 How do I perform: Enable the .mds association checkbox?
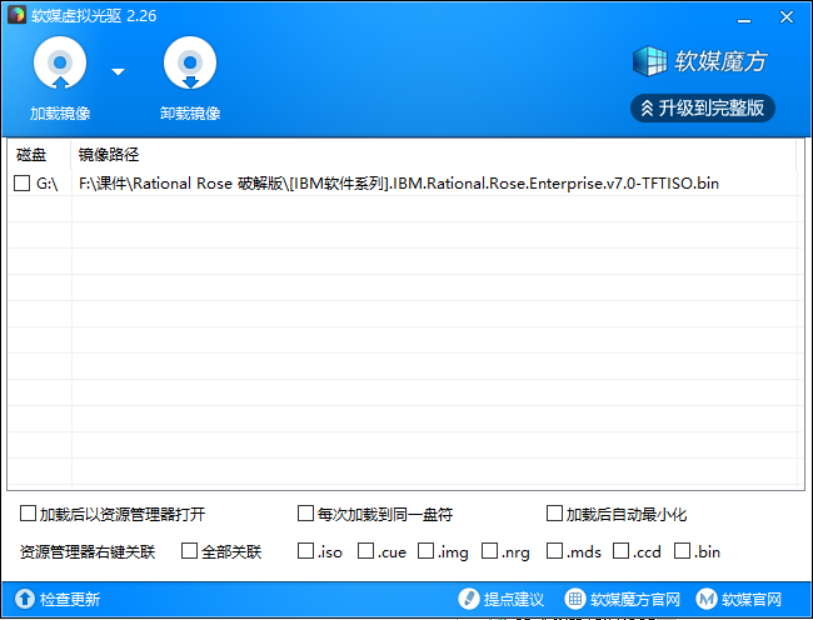[554, 551]
